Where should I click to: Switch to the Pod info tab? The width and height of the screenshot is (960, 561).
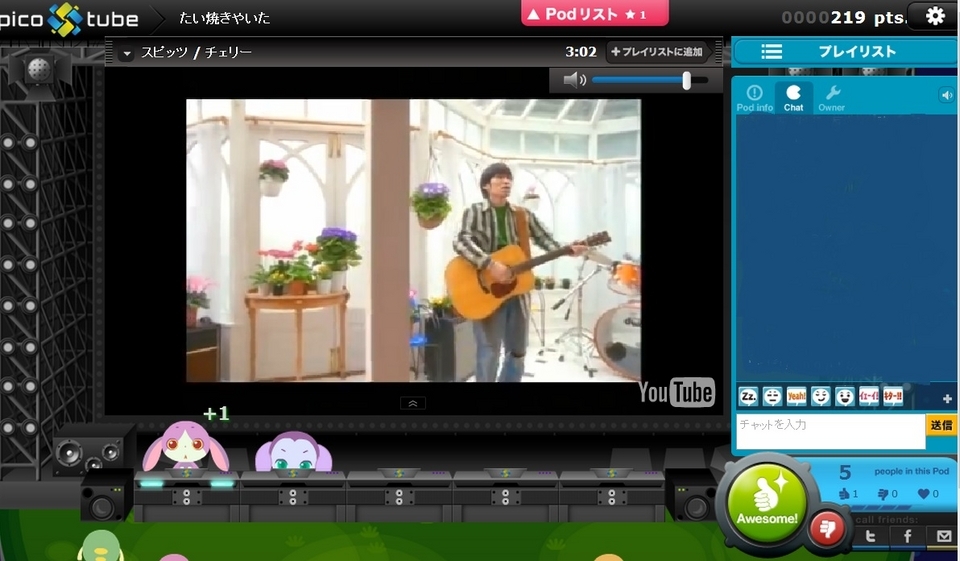[754, 99]
